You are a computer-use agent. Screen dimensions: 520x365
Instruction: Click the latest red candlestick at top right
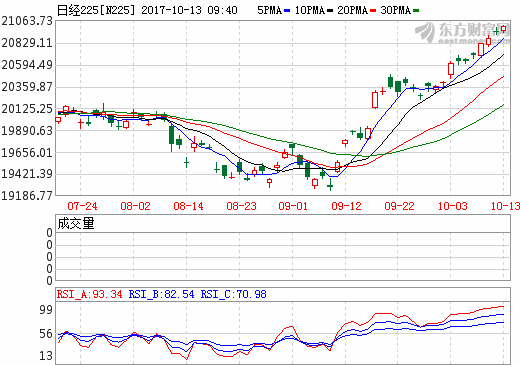coord(503,29)
